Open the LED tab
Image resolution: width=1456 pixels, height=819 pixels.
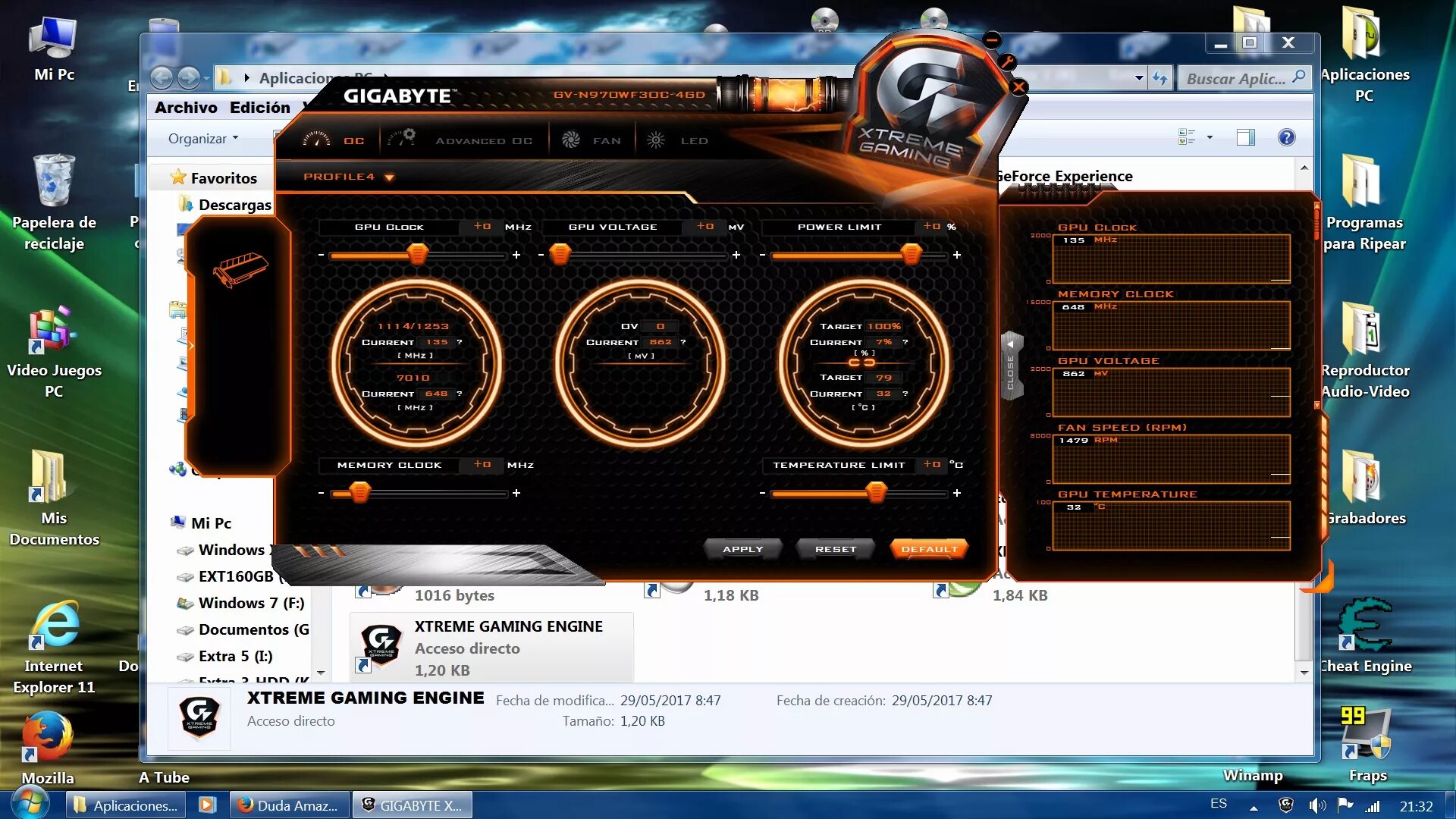tap(677, 140)
